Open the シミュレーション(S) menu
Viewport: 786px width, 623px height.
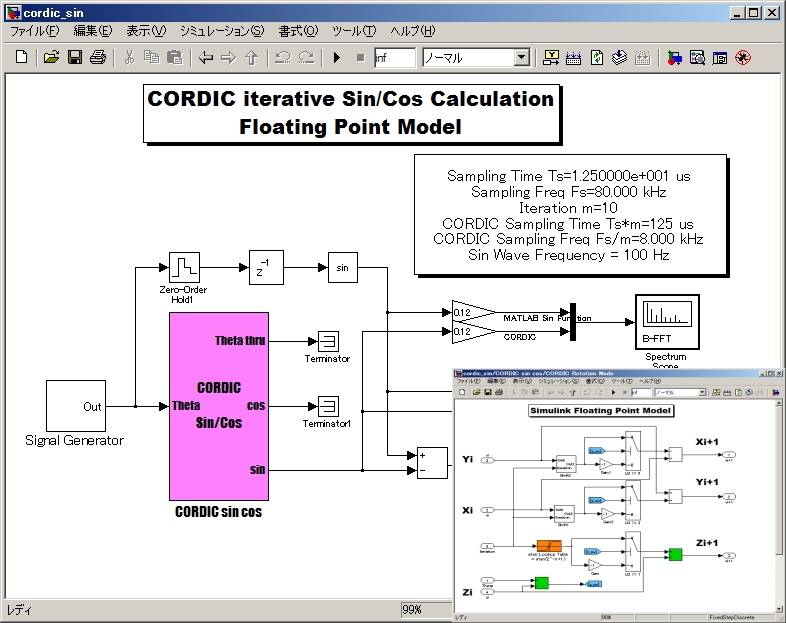coord(222,31)
